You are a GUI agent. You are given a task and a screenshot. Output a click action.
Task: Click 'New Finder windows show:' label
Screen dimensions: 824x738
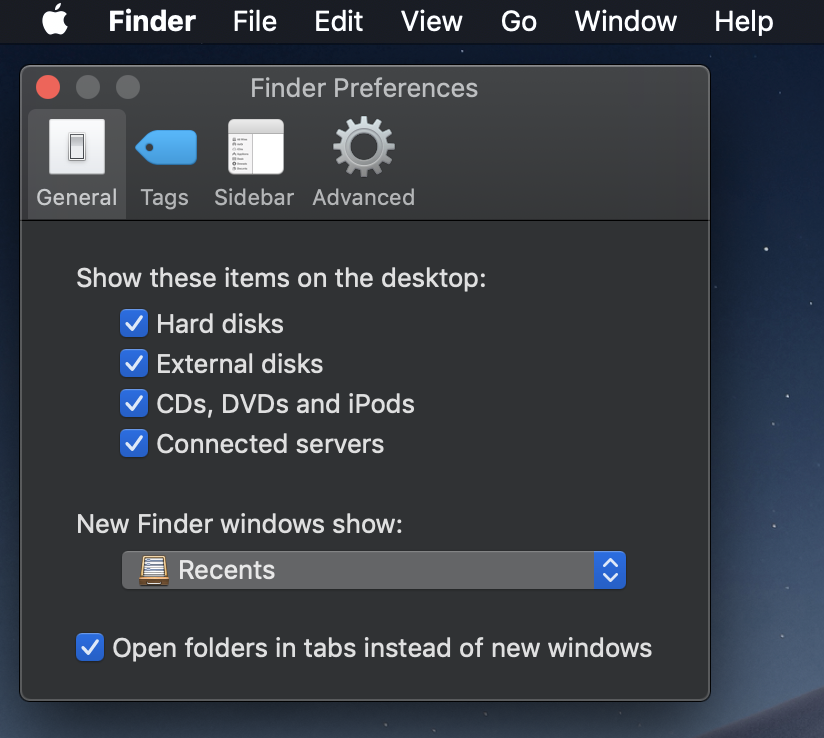pyautogui.click(x=239, y=524)
